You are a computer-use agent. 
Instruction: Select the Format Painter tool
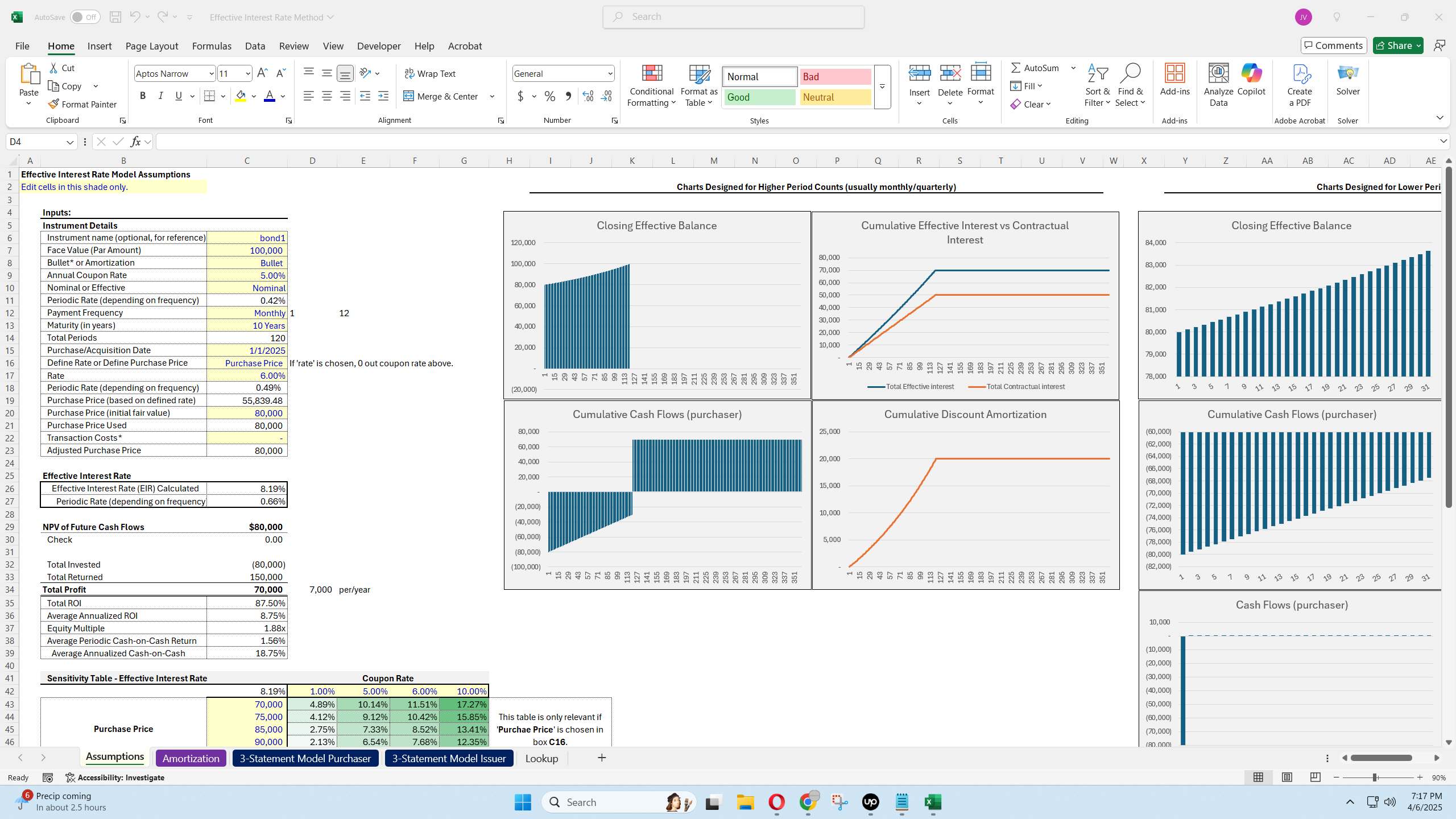82,104
